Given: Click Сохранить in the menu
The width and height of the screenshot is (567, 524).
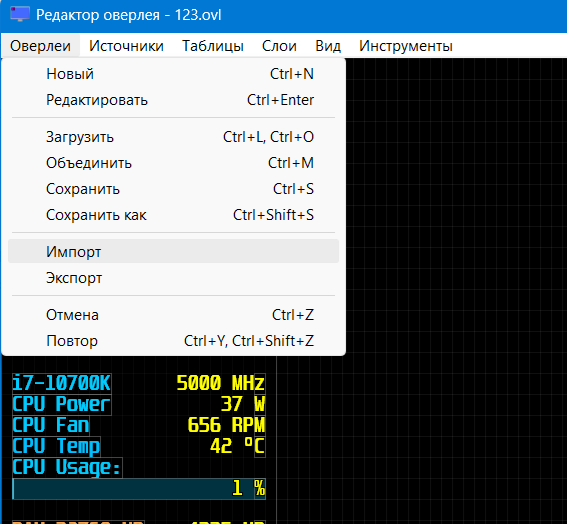Looking at the screenshot, I should point(174,189).
